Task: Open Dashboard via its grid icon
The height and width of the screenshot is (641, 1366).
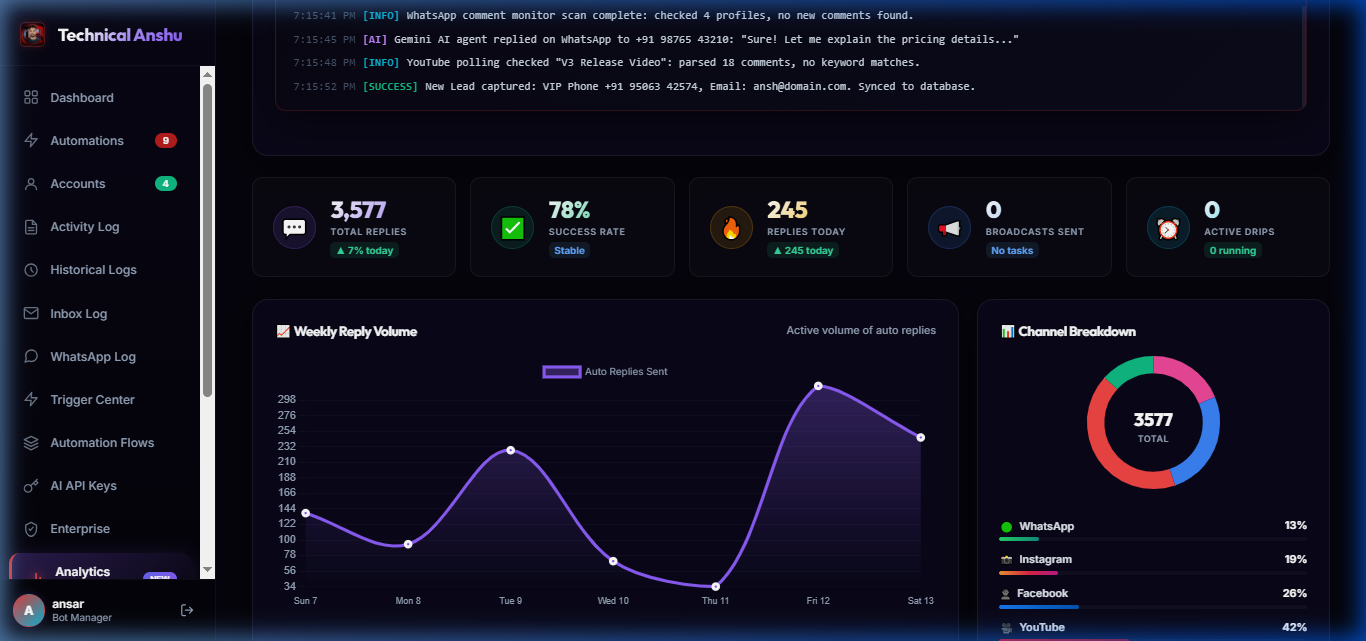Action: pyautogui.click(x=31, y=98)
